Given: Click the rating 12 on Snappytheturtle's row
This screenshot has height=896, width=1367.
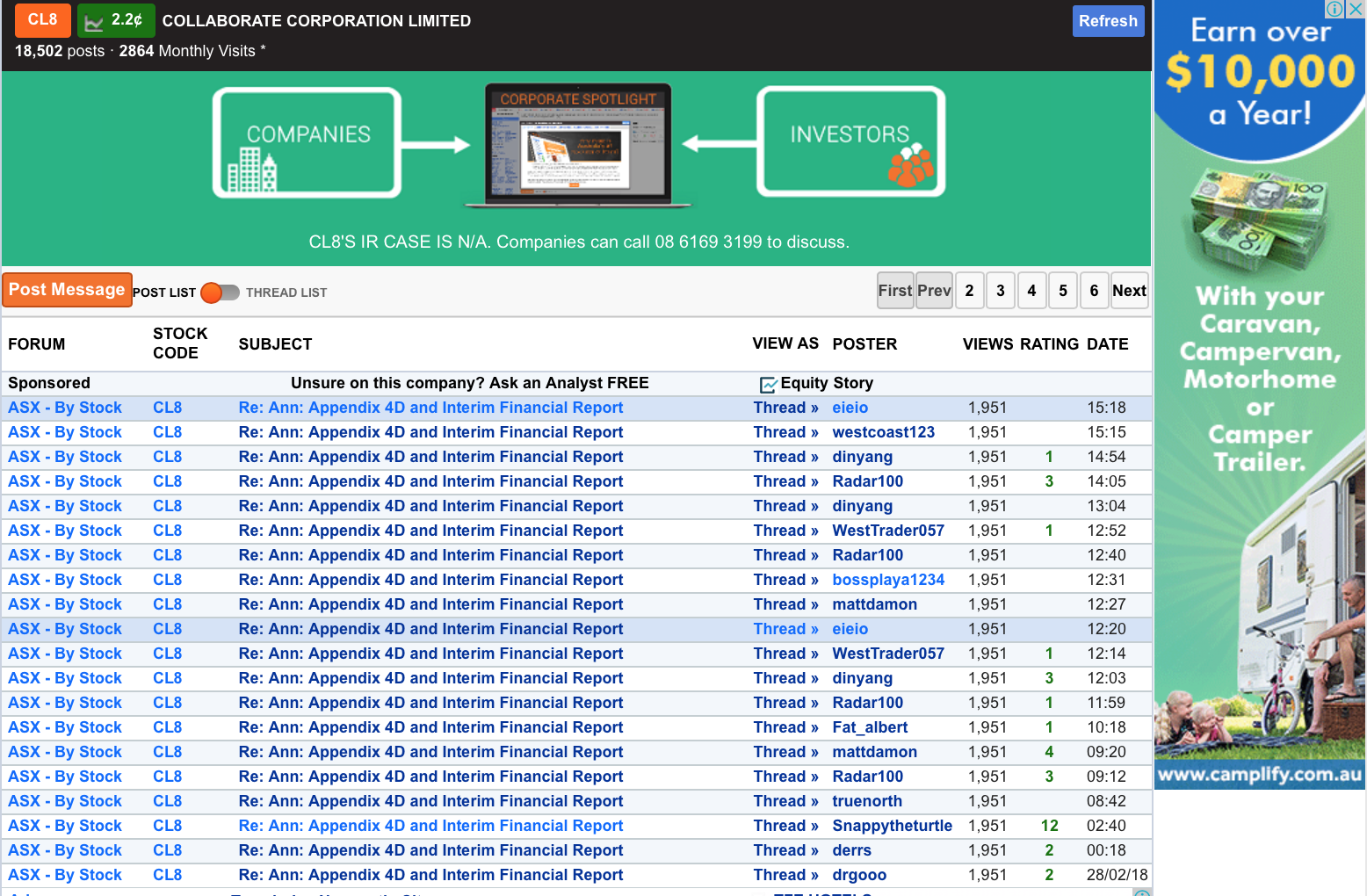Looking at the screenshot, I should (x=1049, y=826).
